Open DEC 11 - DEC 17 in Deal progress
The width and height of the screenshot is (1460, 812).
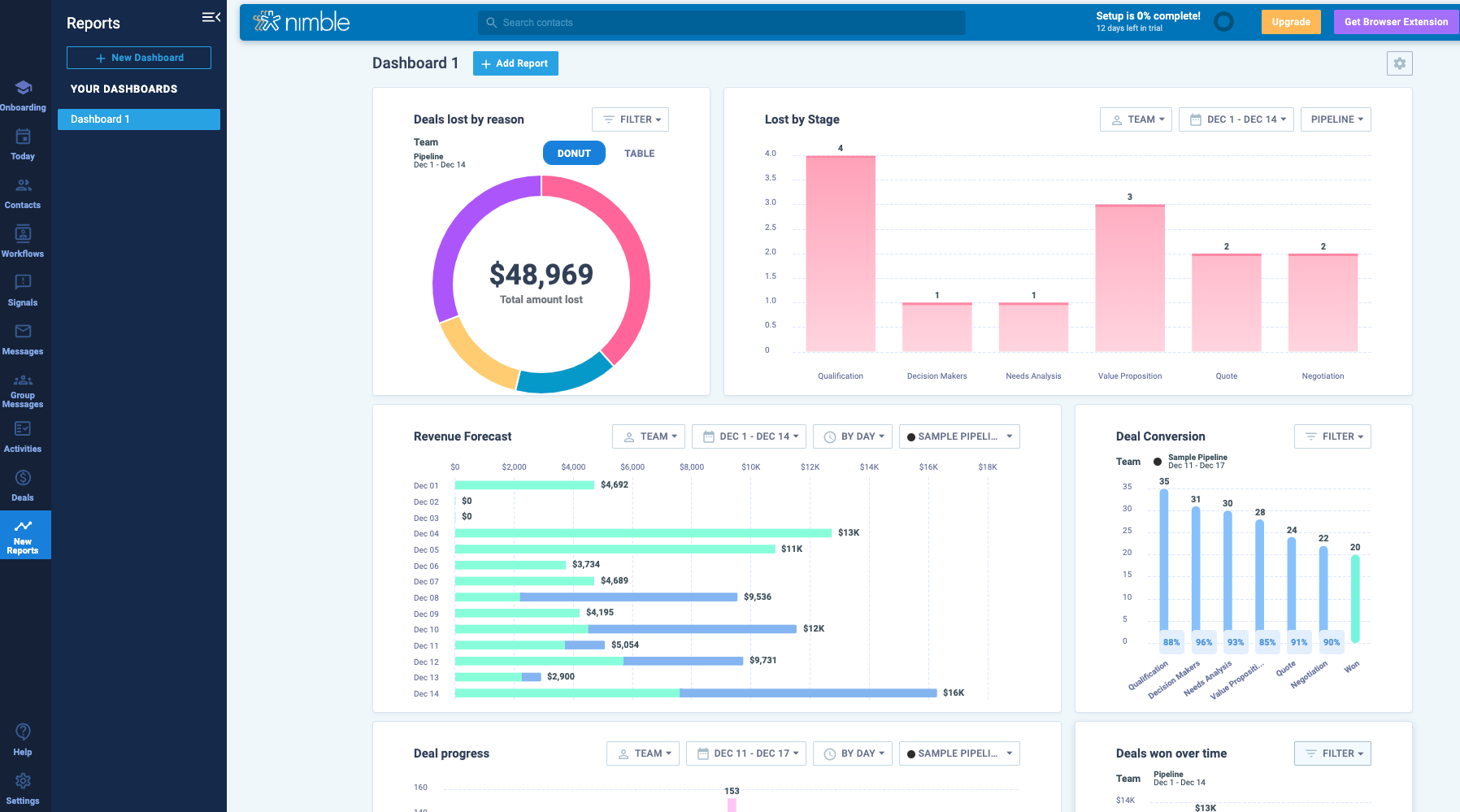[745, 753]
